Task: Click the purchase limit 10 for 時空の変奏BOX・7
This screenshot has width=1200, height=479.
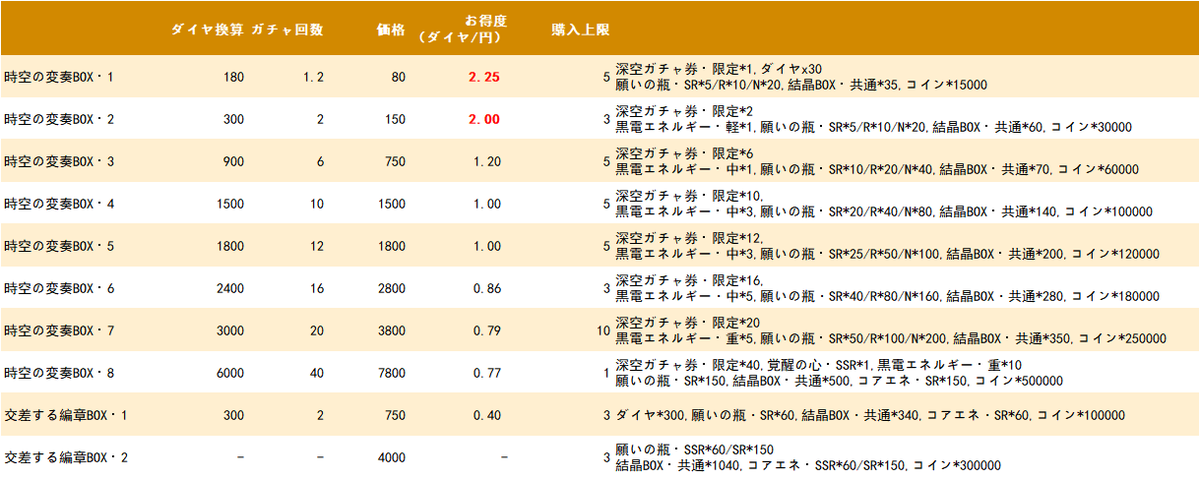Action: 602,330
